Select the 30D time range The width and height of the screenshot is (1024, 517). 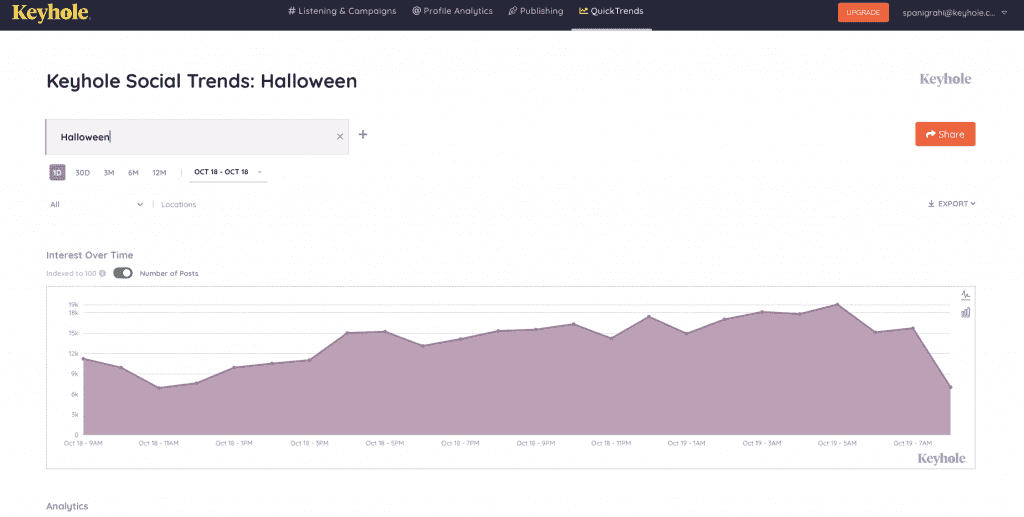coord(82,173)
